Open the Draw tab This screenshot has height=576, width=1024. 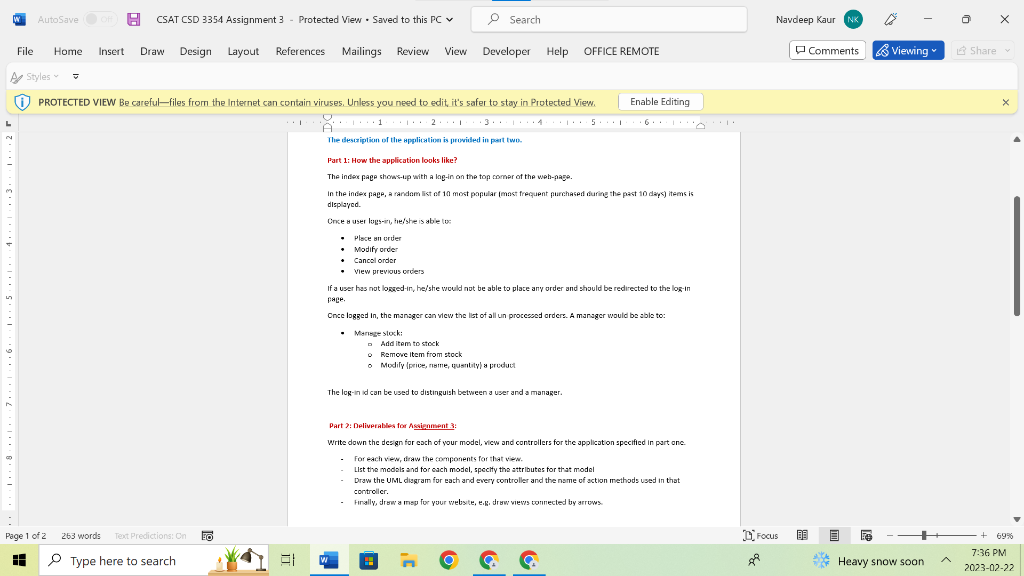click(152, 51)
